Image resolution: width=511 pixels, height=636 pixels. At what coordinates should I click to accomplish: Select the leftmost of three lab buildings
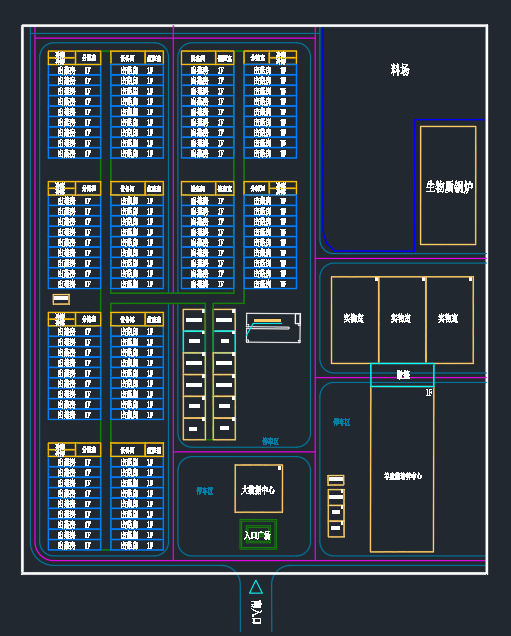click(355, 320)
